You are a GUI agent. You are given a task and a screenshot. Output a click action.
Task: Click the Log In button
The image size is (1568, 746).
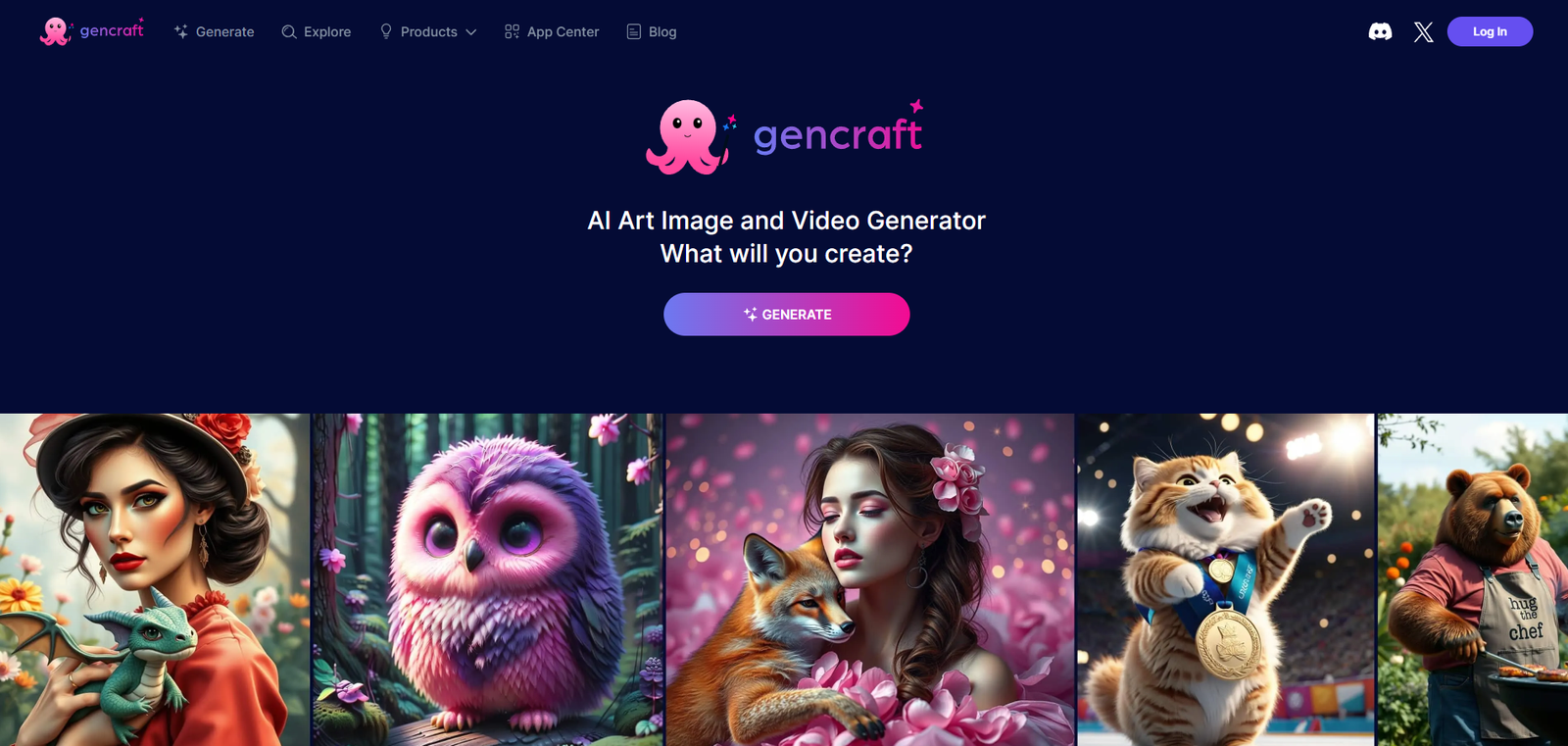pyautogui.click(x=1490, y=31)
